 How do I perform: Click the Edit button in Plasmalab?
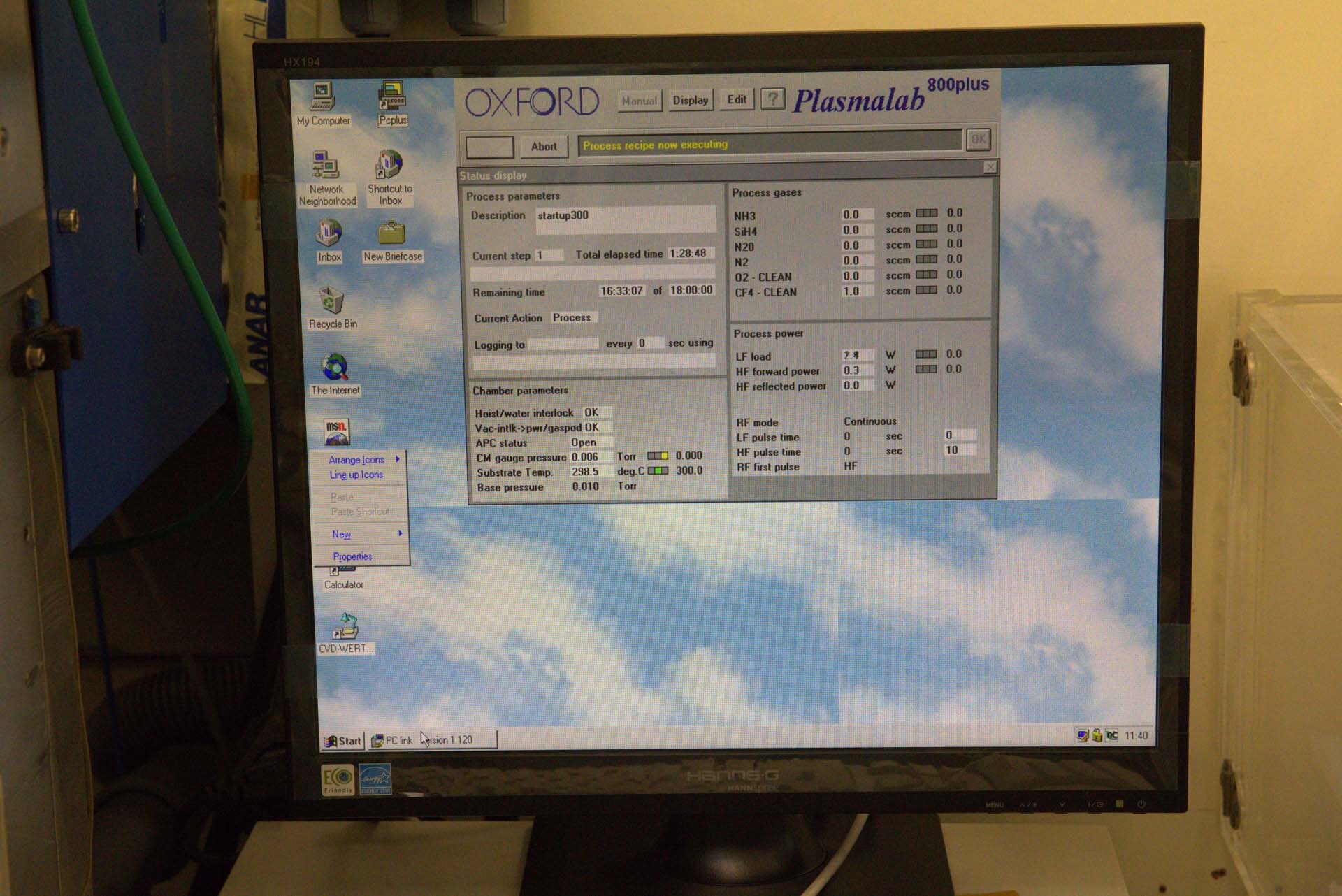[x=737, y=99]
